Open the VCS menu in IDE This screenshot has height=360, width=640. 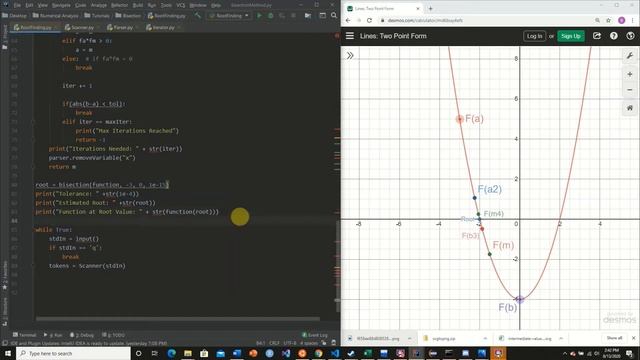[181, 5]
